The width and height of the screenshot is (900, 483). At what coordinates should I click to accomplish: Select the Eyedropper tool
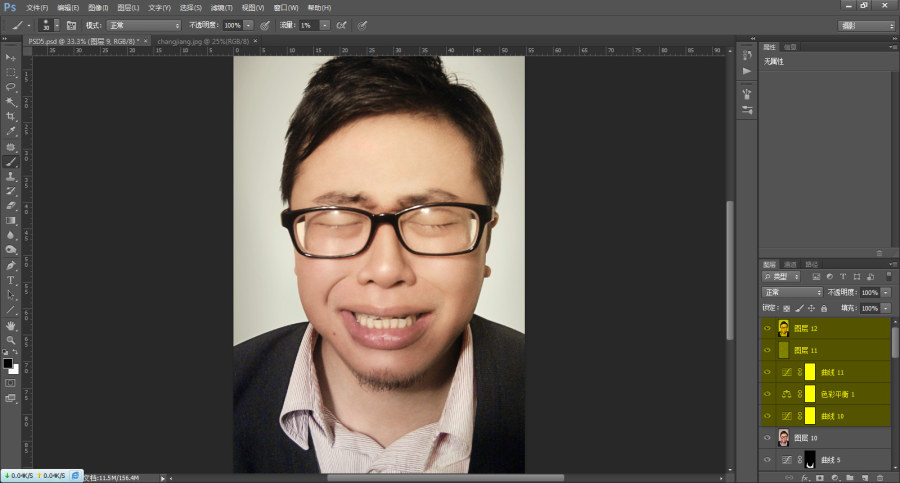[x=10, y=132]
